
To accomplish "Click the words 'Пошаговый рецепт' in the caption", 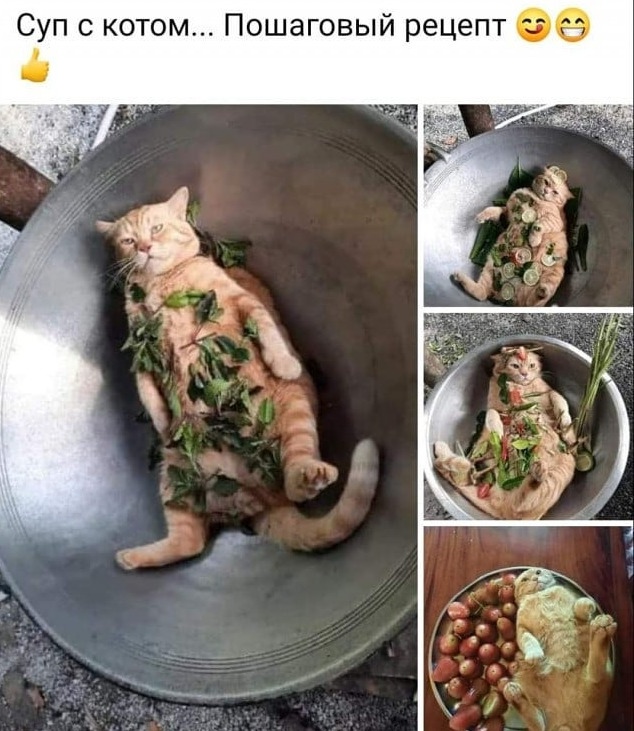I will coord(365,26).
